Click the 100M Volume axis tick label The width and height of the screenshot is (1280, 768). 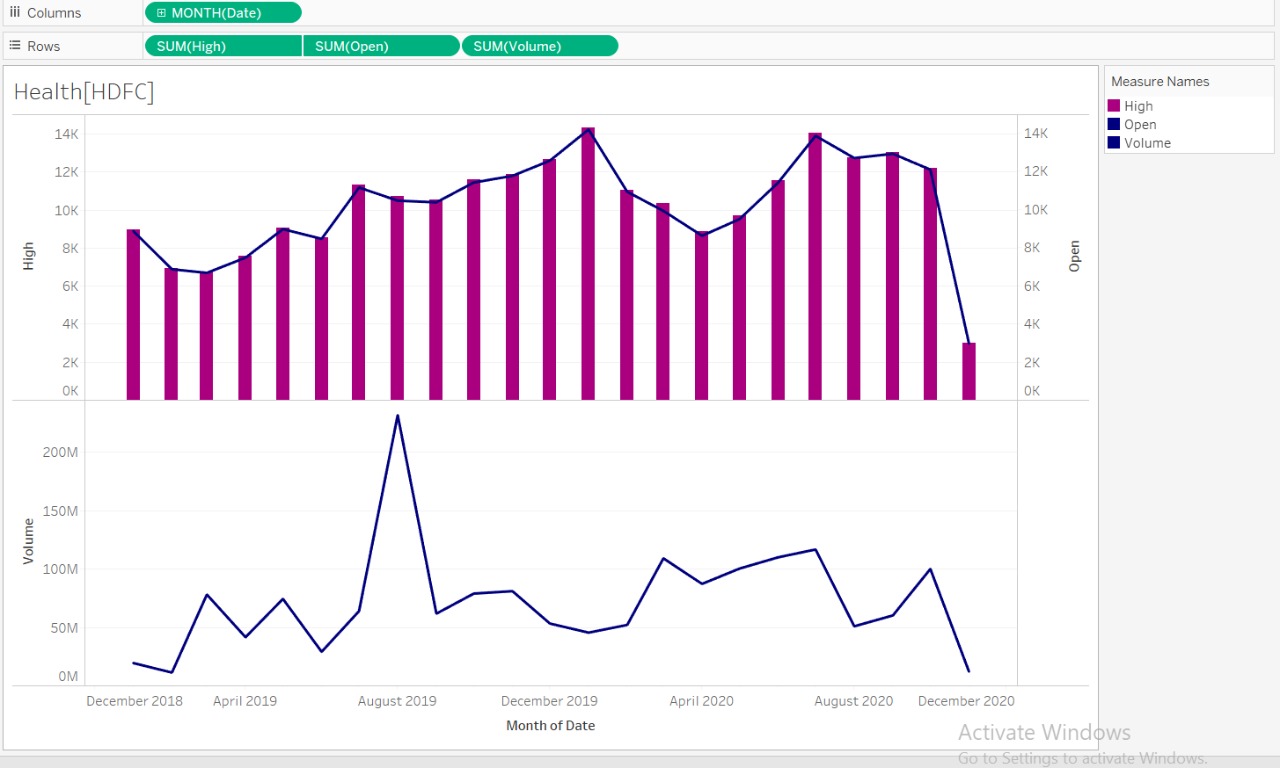click(x=60, y=569)
